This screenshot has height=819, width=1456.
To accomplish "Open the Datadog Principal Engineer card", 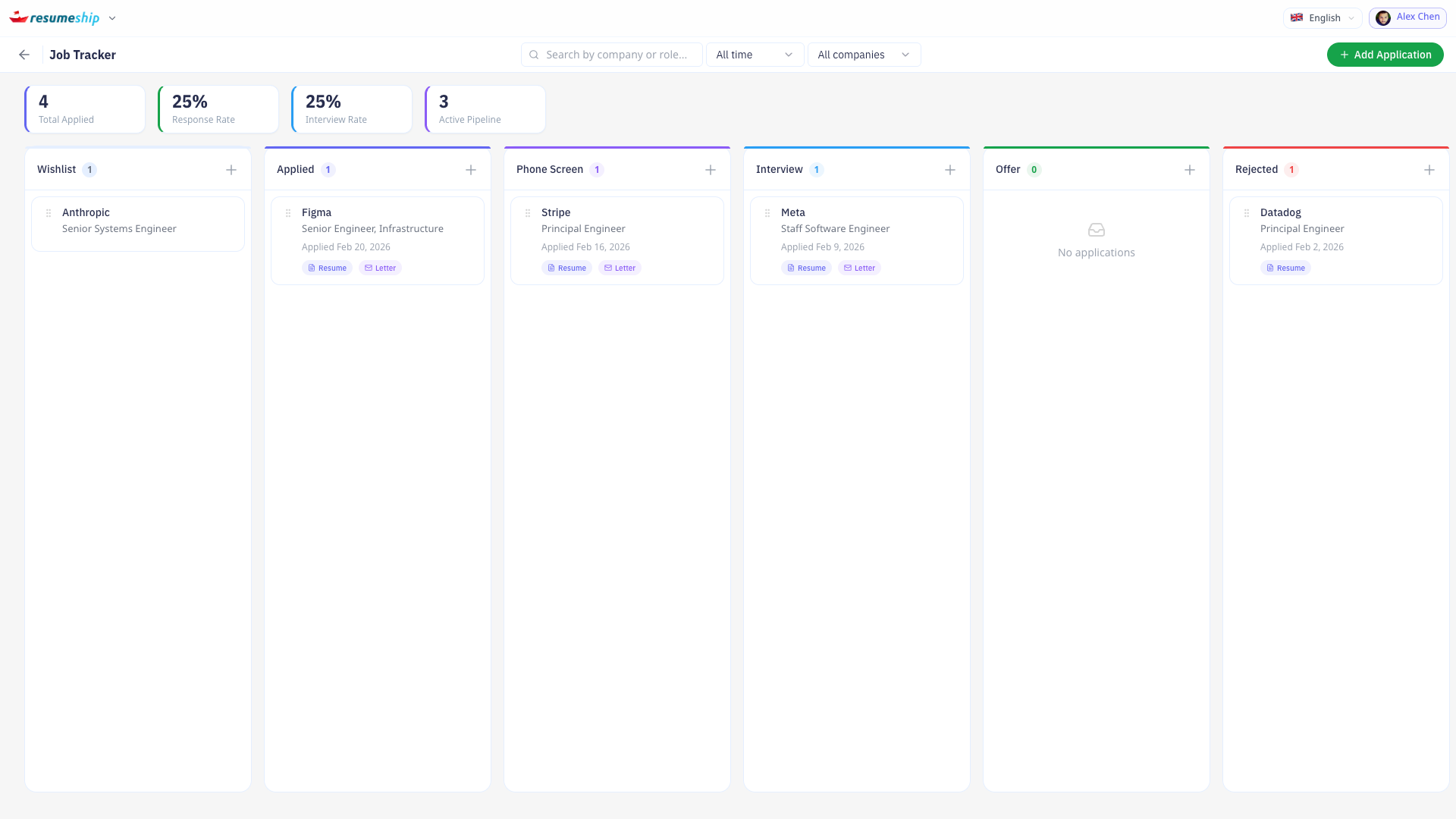I will [1335, 228].
